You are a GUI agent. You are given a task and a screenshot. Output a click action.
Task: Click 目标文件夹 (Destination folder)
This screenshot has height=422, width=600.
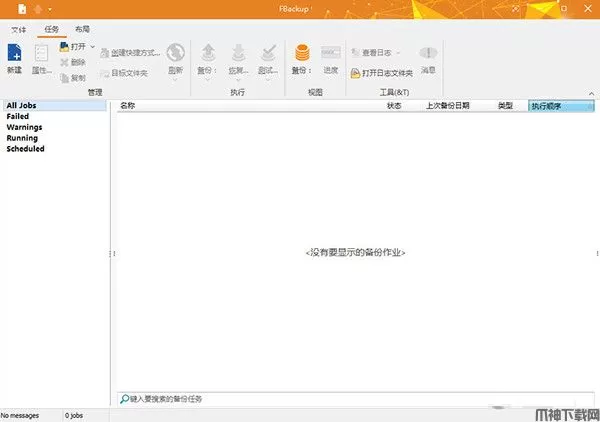pos(124,73)
